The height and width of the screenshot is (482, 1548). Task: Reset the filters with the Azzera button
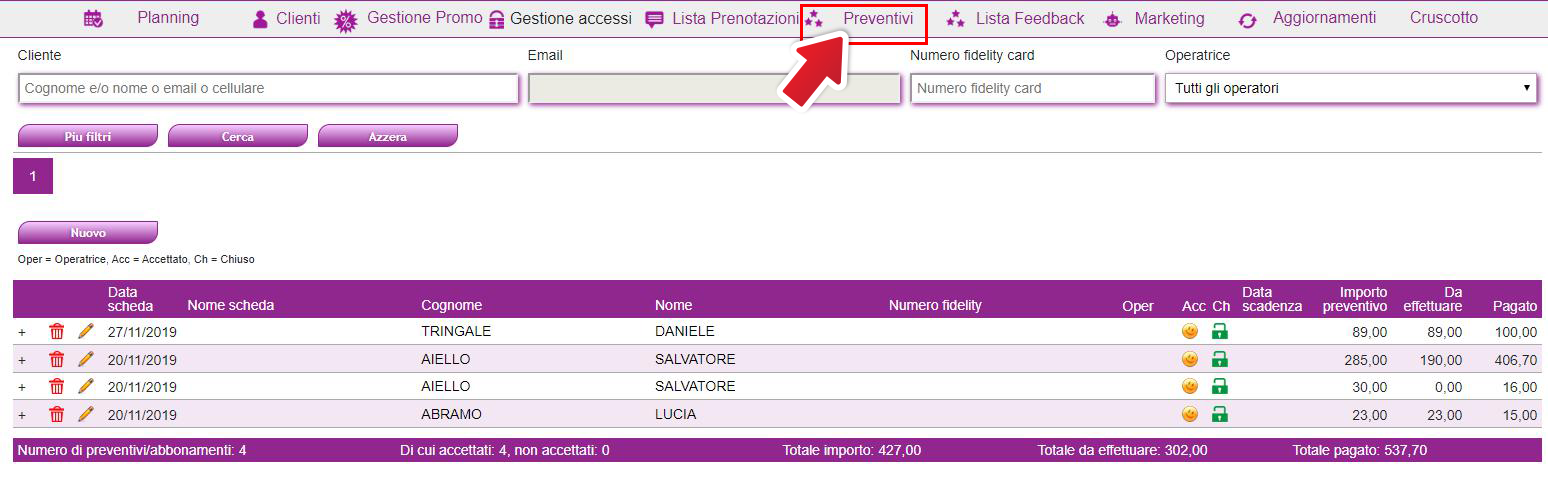pyautogui.click(x=388, y=136)
